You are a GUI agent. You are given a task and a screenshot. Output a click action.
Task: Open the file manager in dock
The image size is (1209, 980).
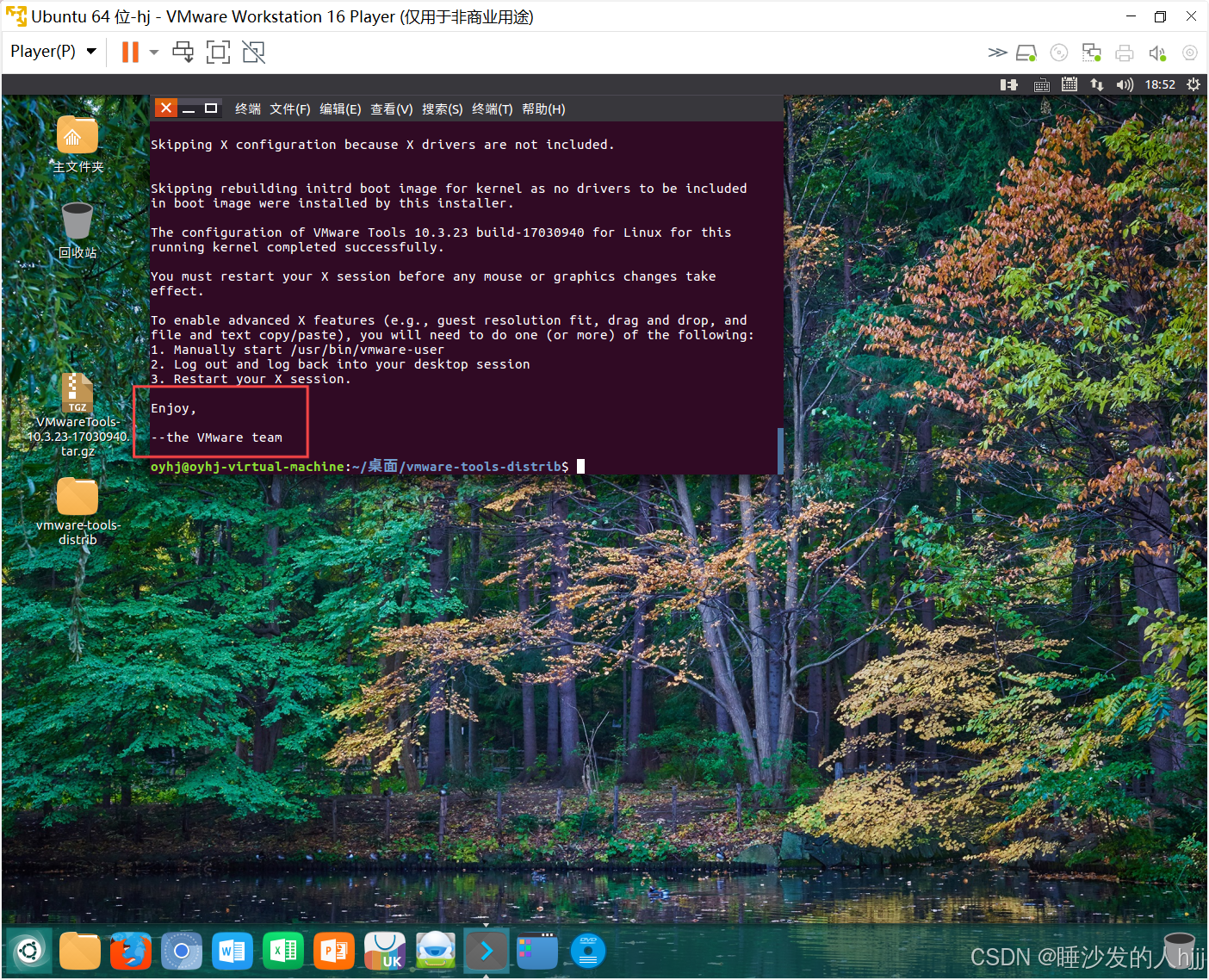80,951
